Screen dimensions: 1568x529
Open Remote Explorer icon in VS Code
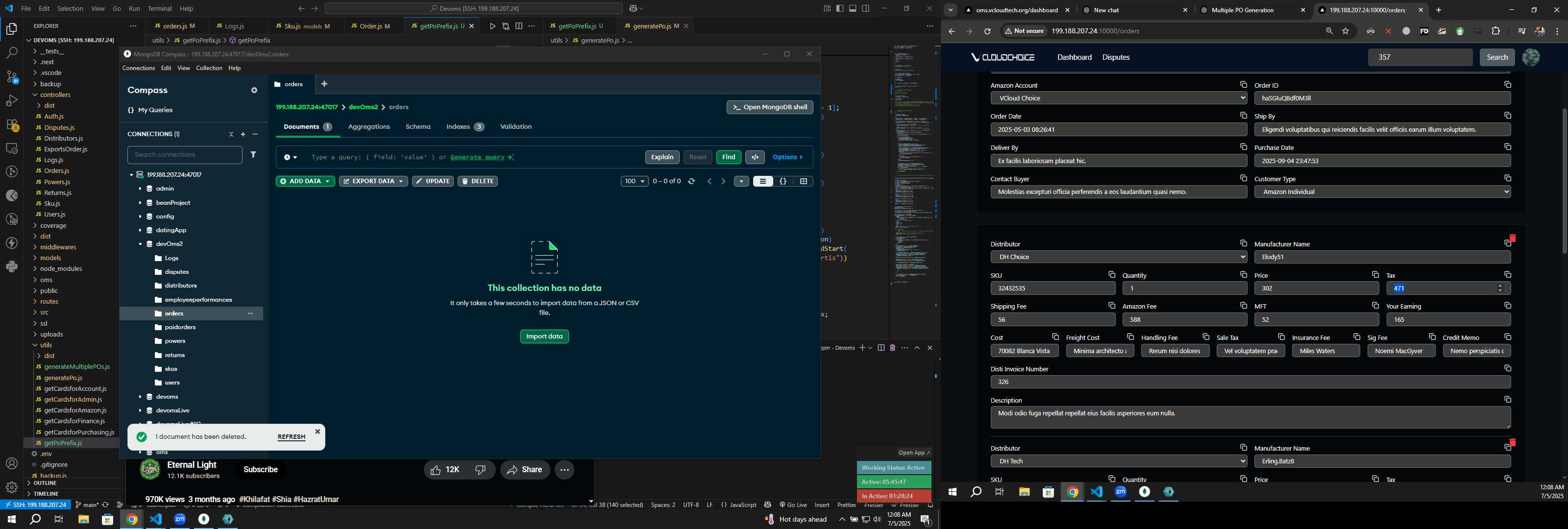12,148
